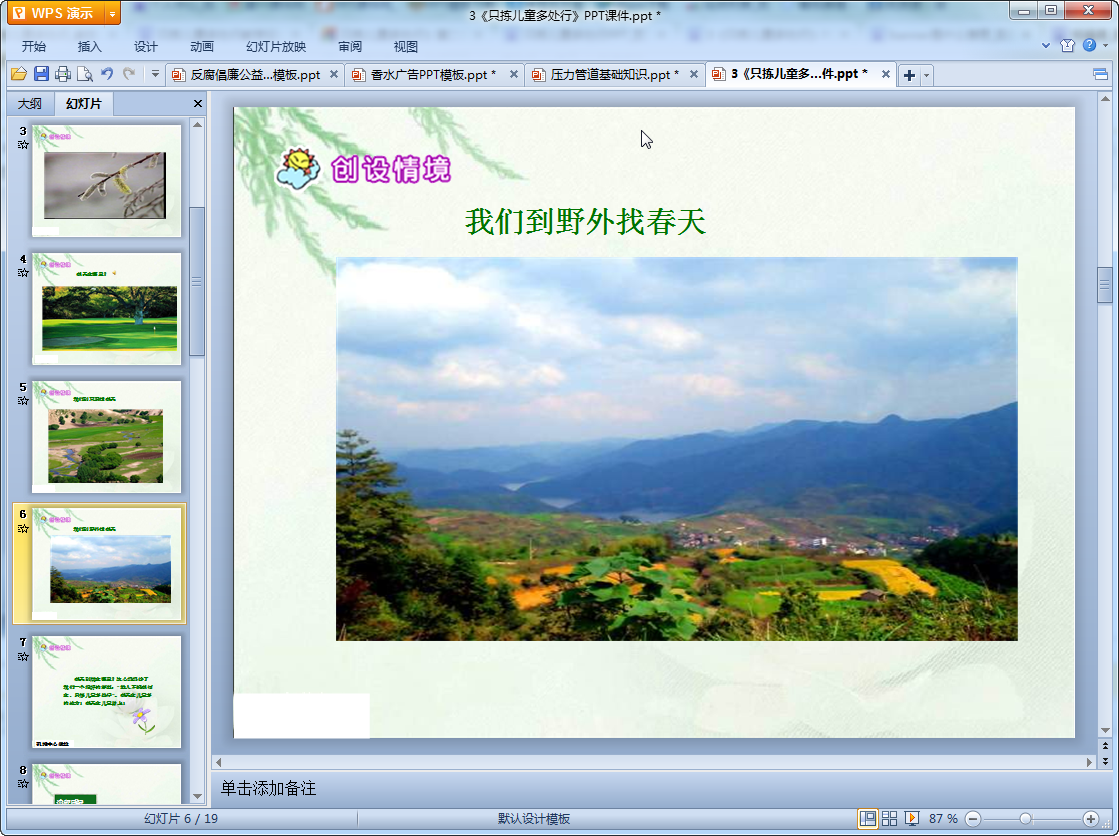
Task: Click horizontal scrollbar right arrow
Action: (x=1089, y=762)
